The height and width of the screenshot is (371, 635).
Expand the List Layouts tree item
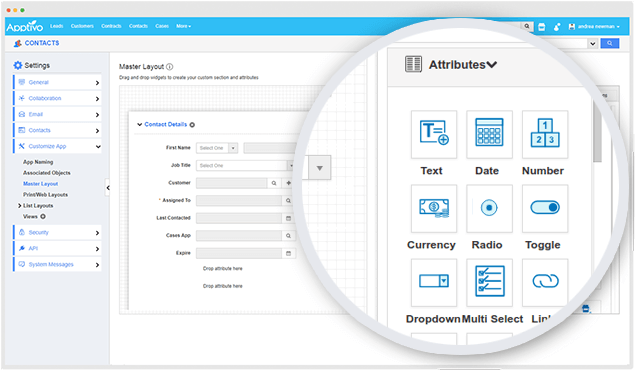19,206
